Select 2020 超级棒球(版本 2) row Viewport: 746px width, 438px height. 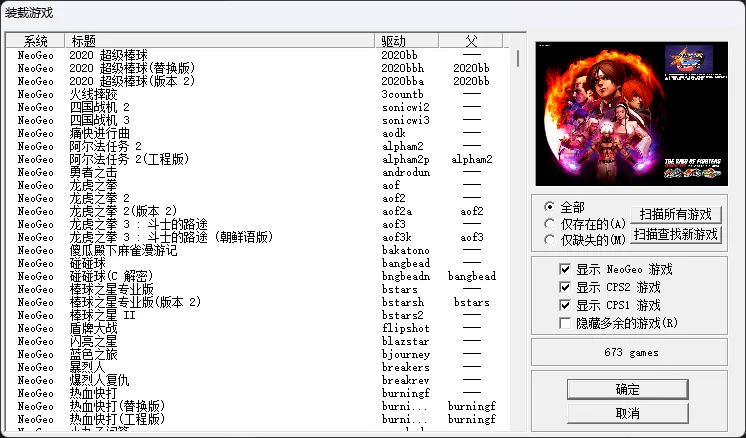(x=257, y=81)
